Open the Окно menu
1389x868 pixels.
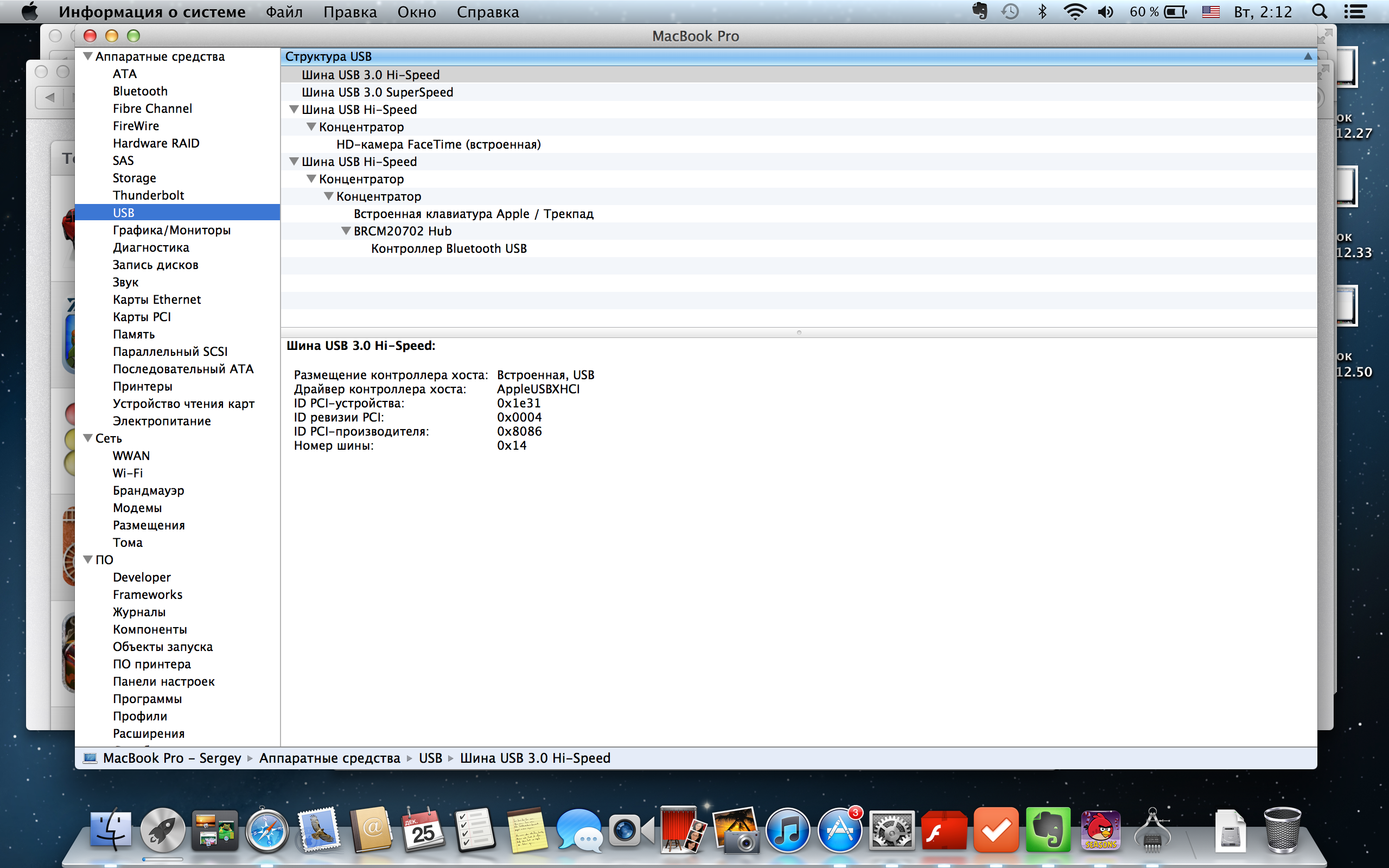pos(417,11)
